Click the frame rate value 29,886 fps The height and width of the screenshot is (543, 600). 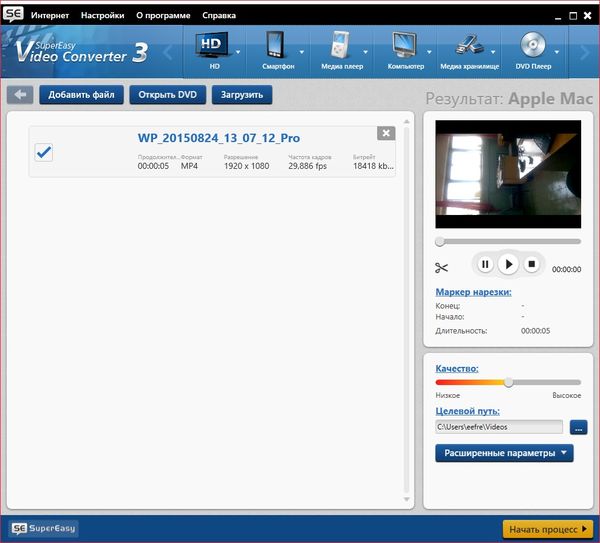pyautogui.click(x=307, y=166)
